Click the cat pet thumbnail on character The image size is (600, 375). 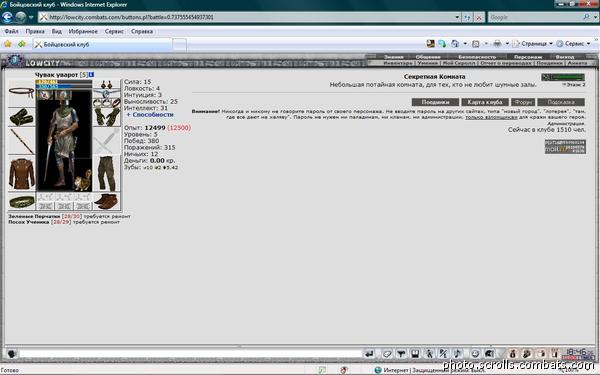[x=83, y=180]
